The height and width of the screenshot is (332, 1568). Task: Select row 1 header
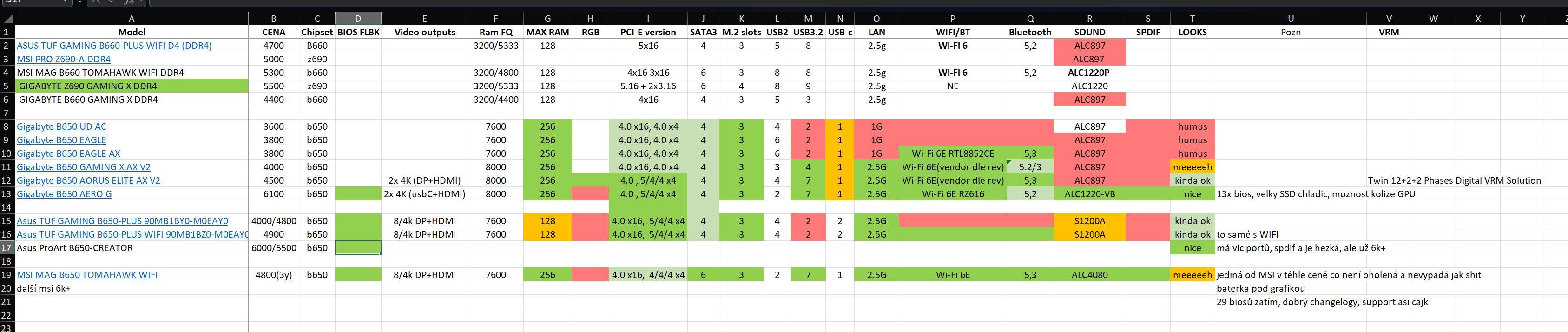(7, 32)
